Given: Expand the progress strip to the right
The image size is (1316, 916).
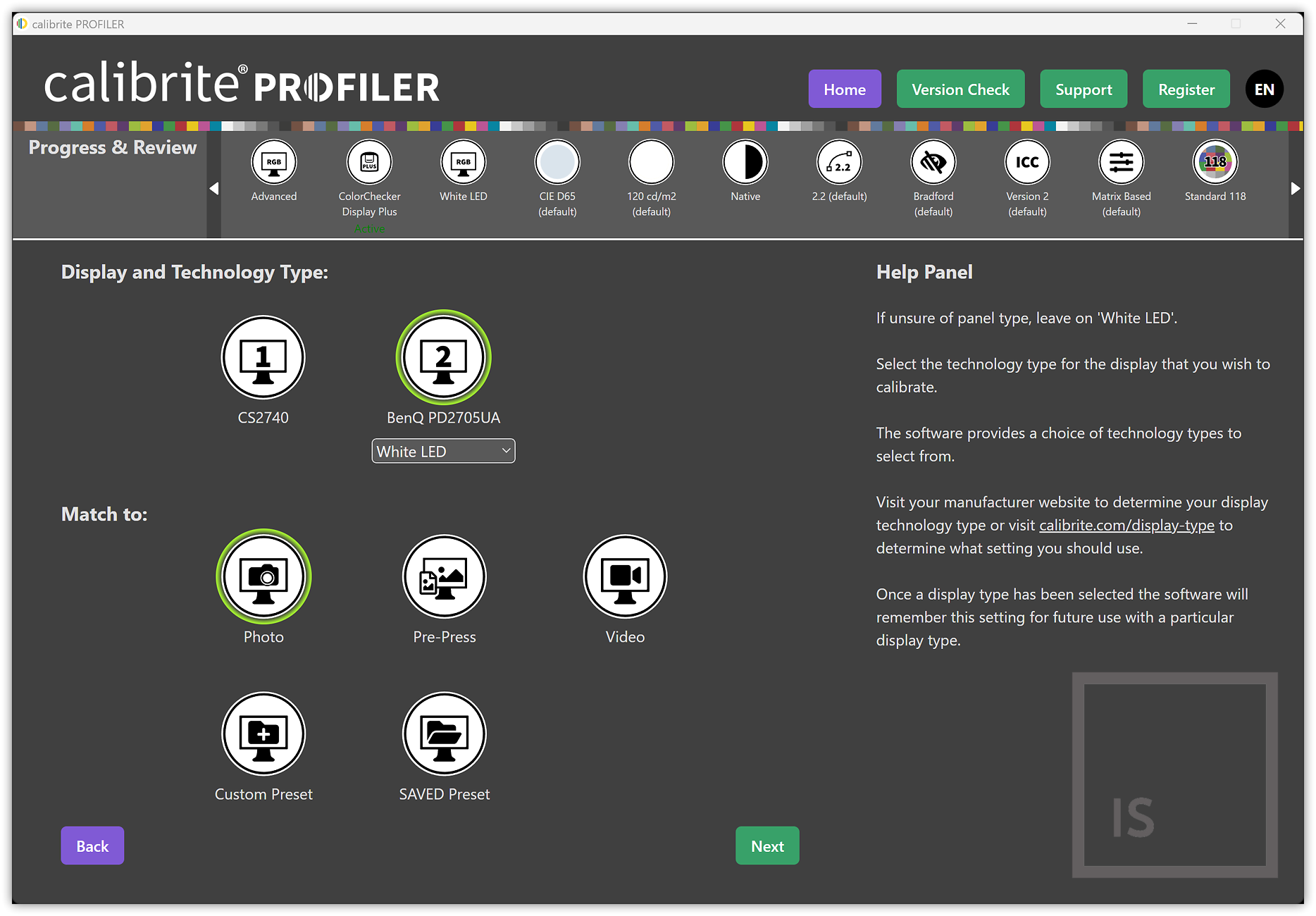Looking at the screenshot, I should tap(1296, 188).
